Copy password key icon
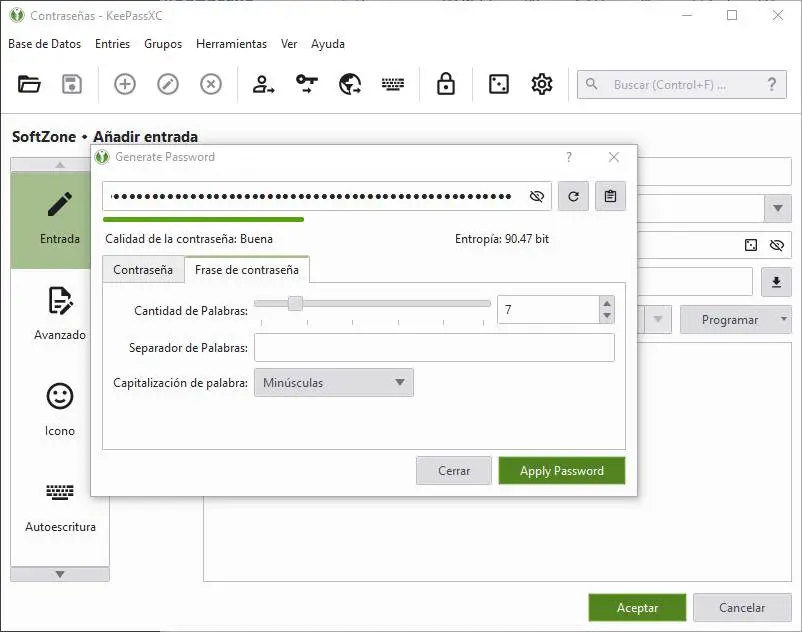 (306, 83)
